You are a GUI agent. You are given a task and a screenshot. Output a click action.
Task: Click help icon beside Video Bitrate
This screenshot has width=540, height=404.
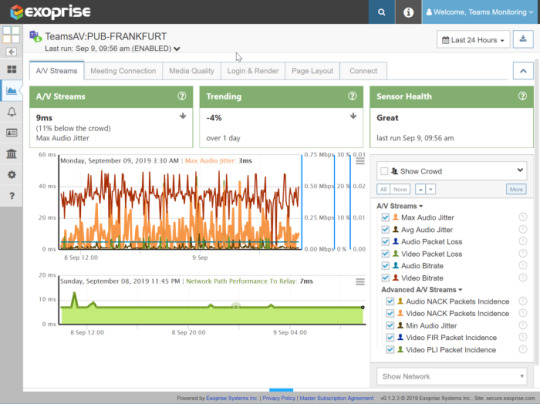[x=522, y=277]
